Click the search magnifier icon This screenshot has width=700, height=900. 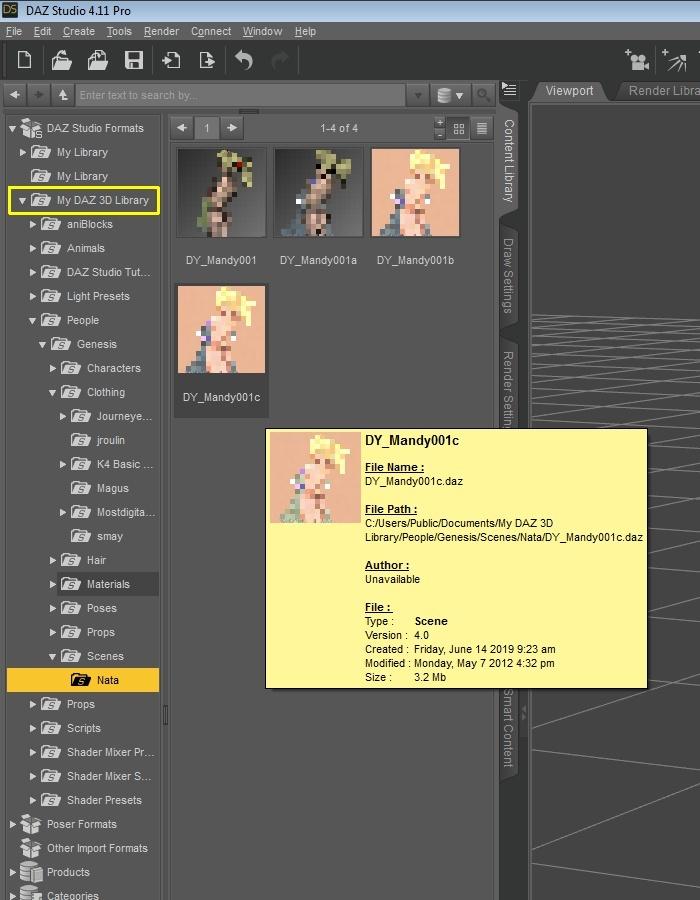(x=483, y=95)
